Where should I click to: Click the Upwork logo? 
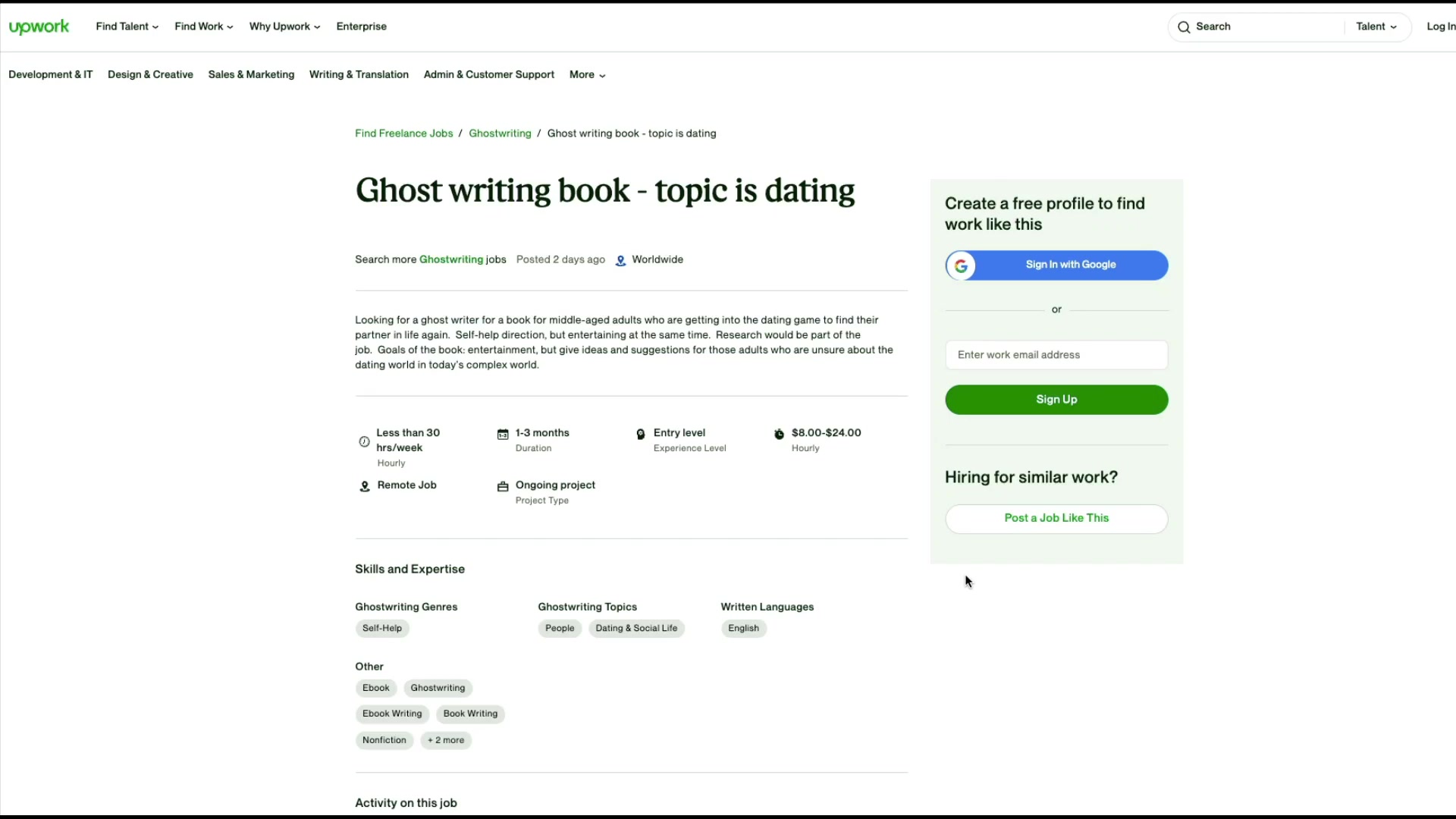(39, 27)
